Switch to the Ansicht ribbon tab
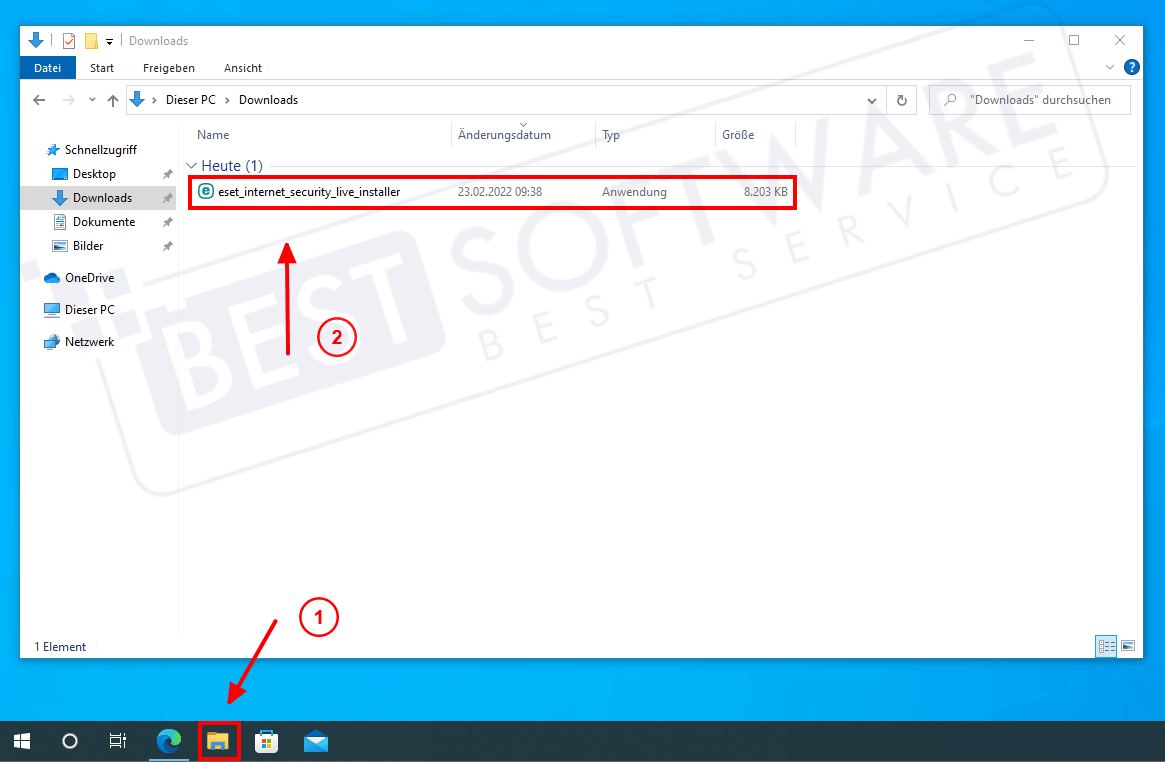The width and height of the screenshot is (1165, 762). coord(242,67)
